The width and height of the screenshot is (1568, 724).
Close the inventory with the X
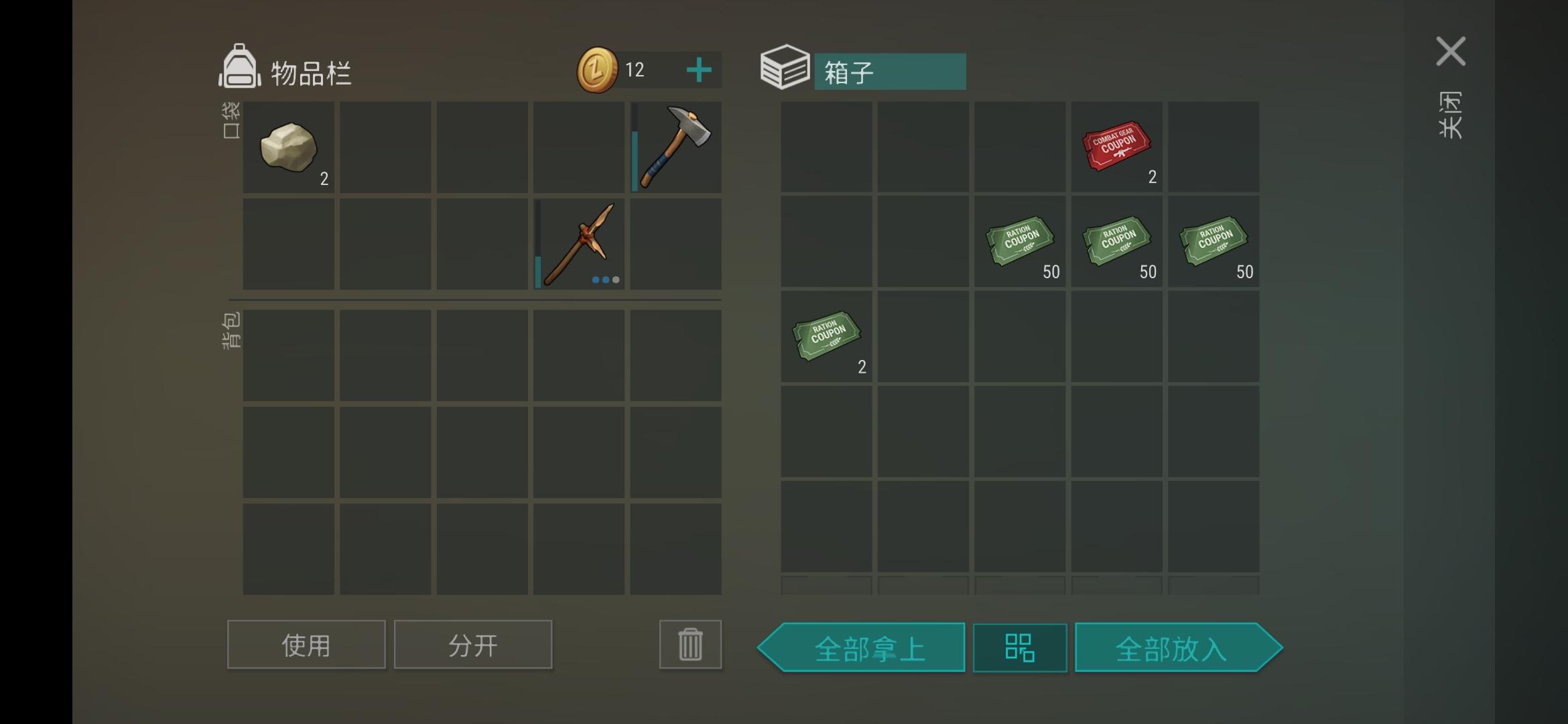(x=1451, y=52)
